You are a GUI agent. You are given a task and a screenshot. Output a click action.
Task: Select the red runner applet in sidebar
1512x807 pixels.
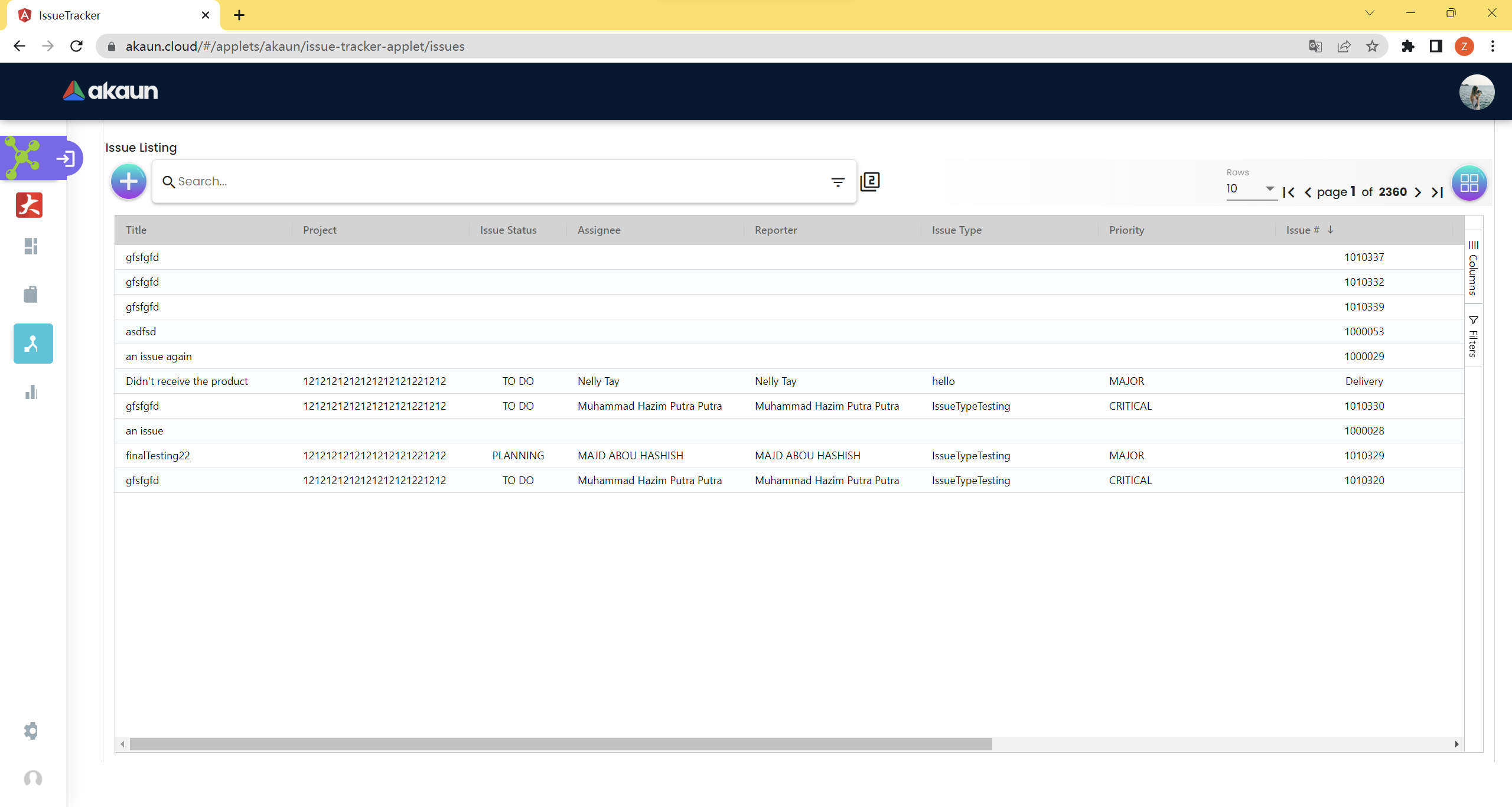click(x=30, y=205)
